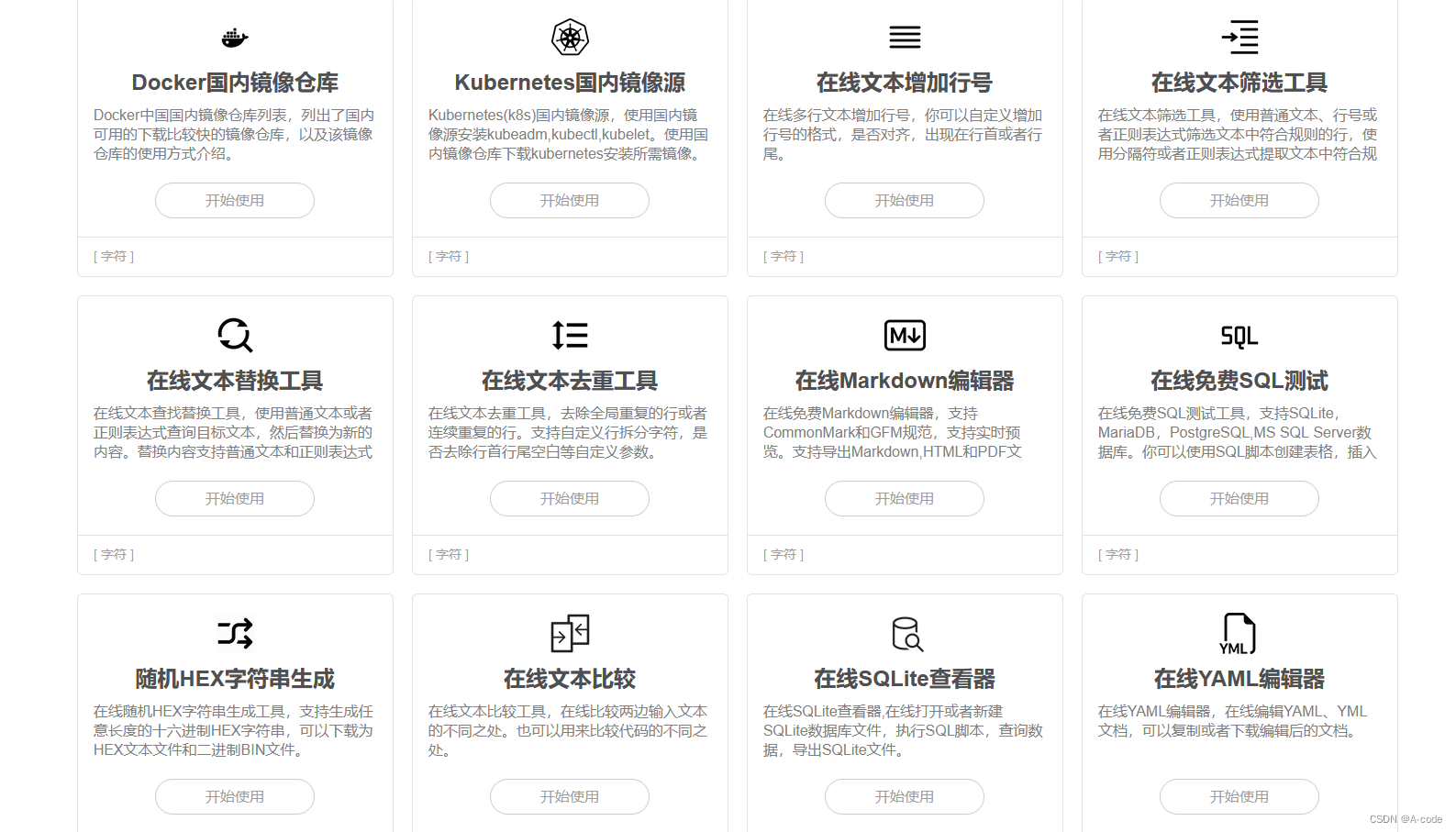Open the Docker国内镜像仓库 title
The height and width of the screenshot is (832, 1456).
pos(235,83)
